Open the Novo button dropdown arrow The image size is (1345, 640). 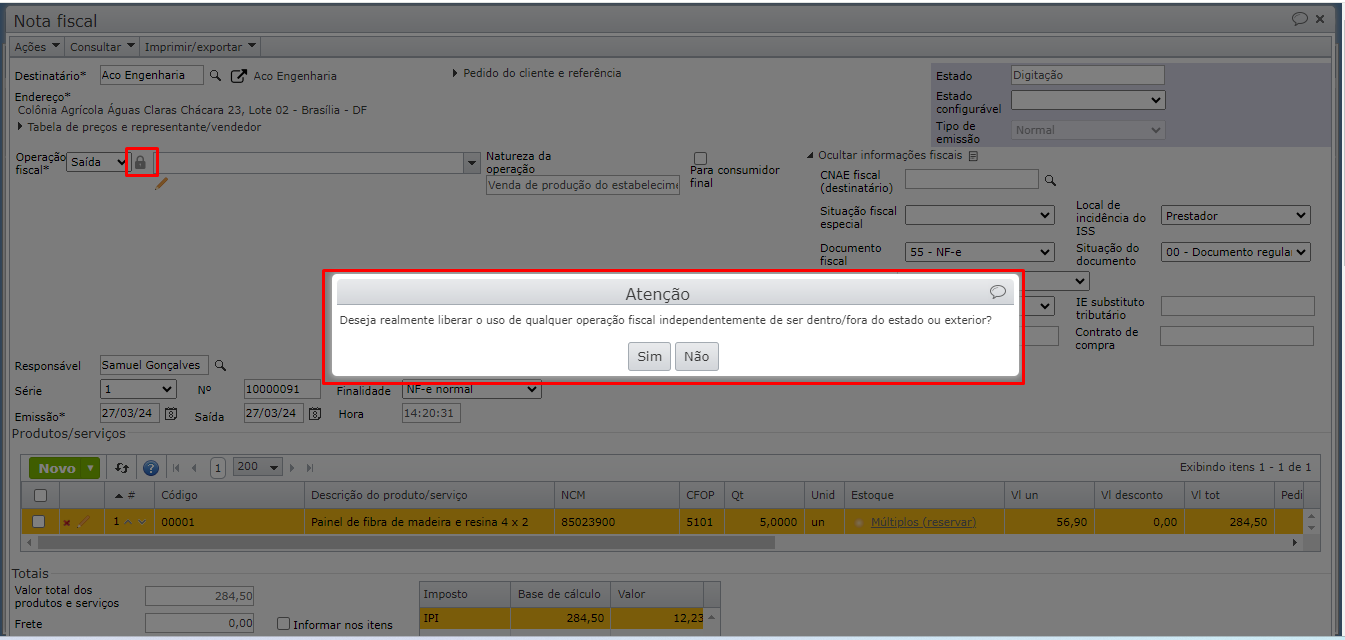click(x=91, y=468)
